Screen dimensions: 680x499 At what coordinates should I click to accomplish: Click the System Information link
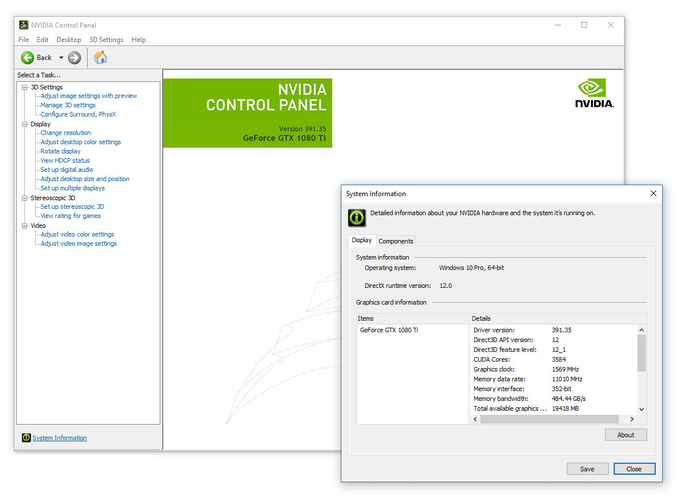click(x=60, y=438)
